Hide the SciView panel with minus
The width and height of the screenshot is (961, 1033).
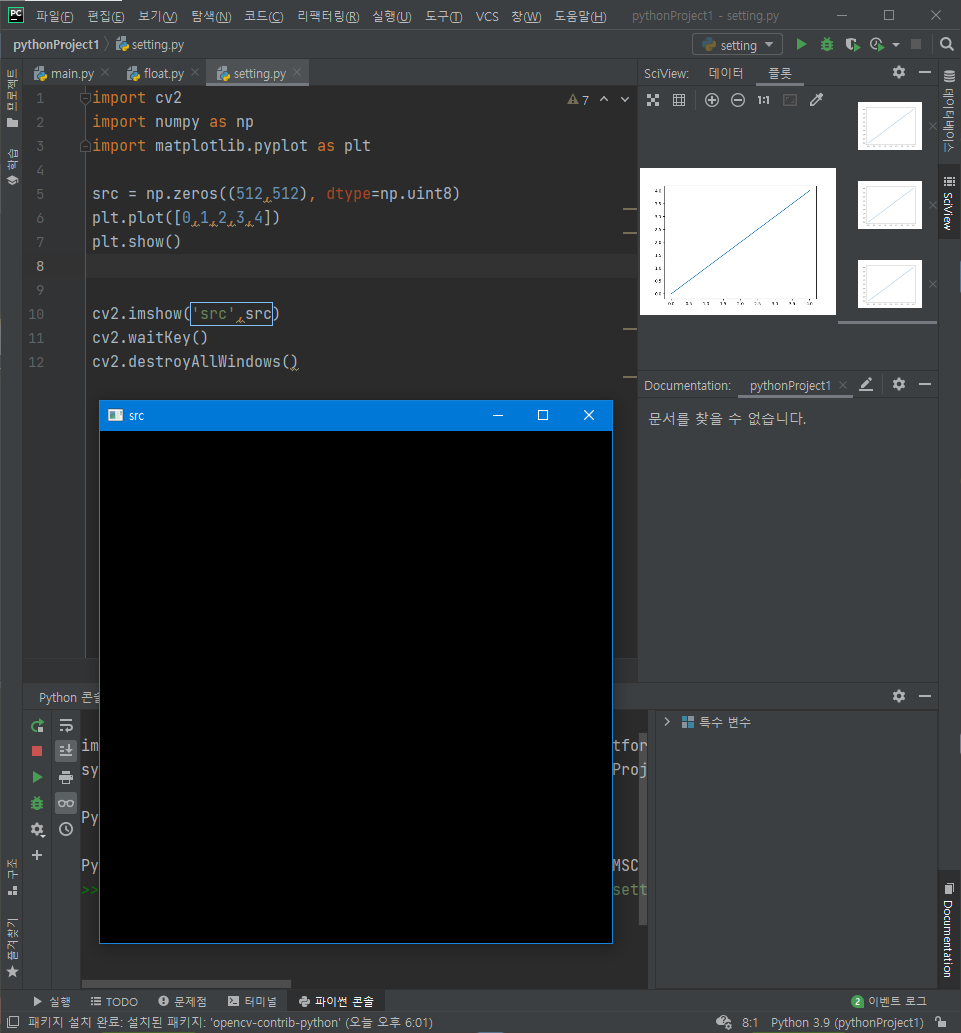pos(925,72)
